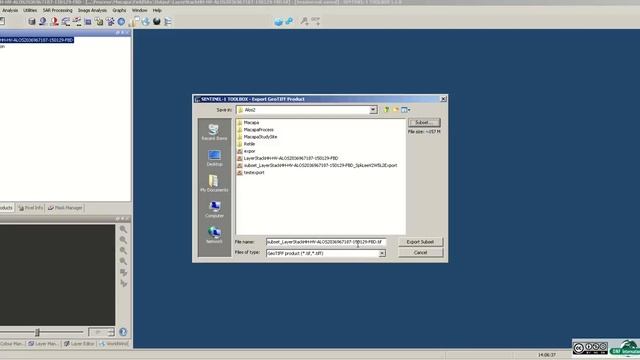
Task: Open Recent Items location in sidebar
Action: [214, 132]
